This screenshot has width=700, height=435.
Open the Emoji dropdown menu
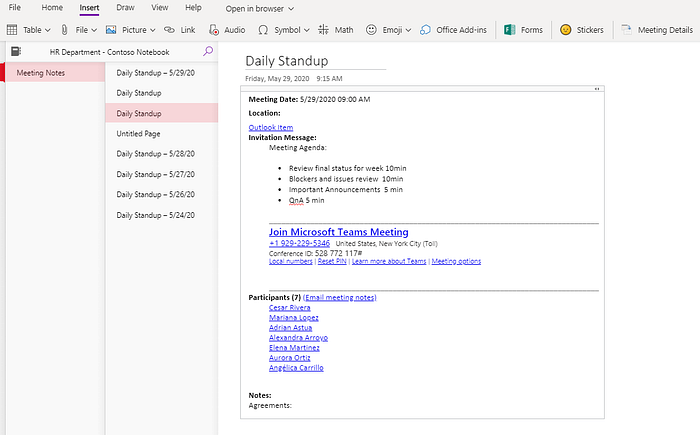point(408,30)
